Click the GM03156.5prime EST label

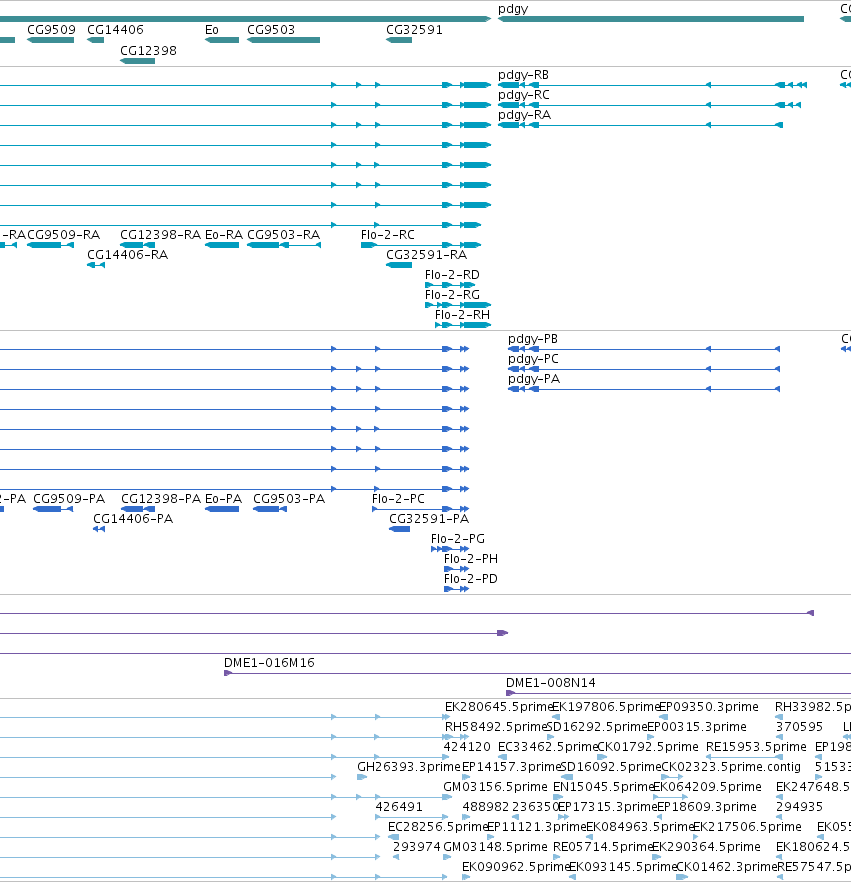pos(495,787)
